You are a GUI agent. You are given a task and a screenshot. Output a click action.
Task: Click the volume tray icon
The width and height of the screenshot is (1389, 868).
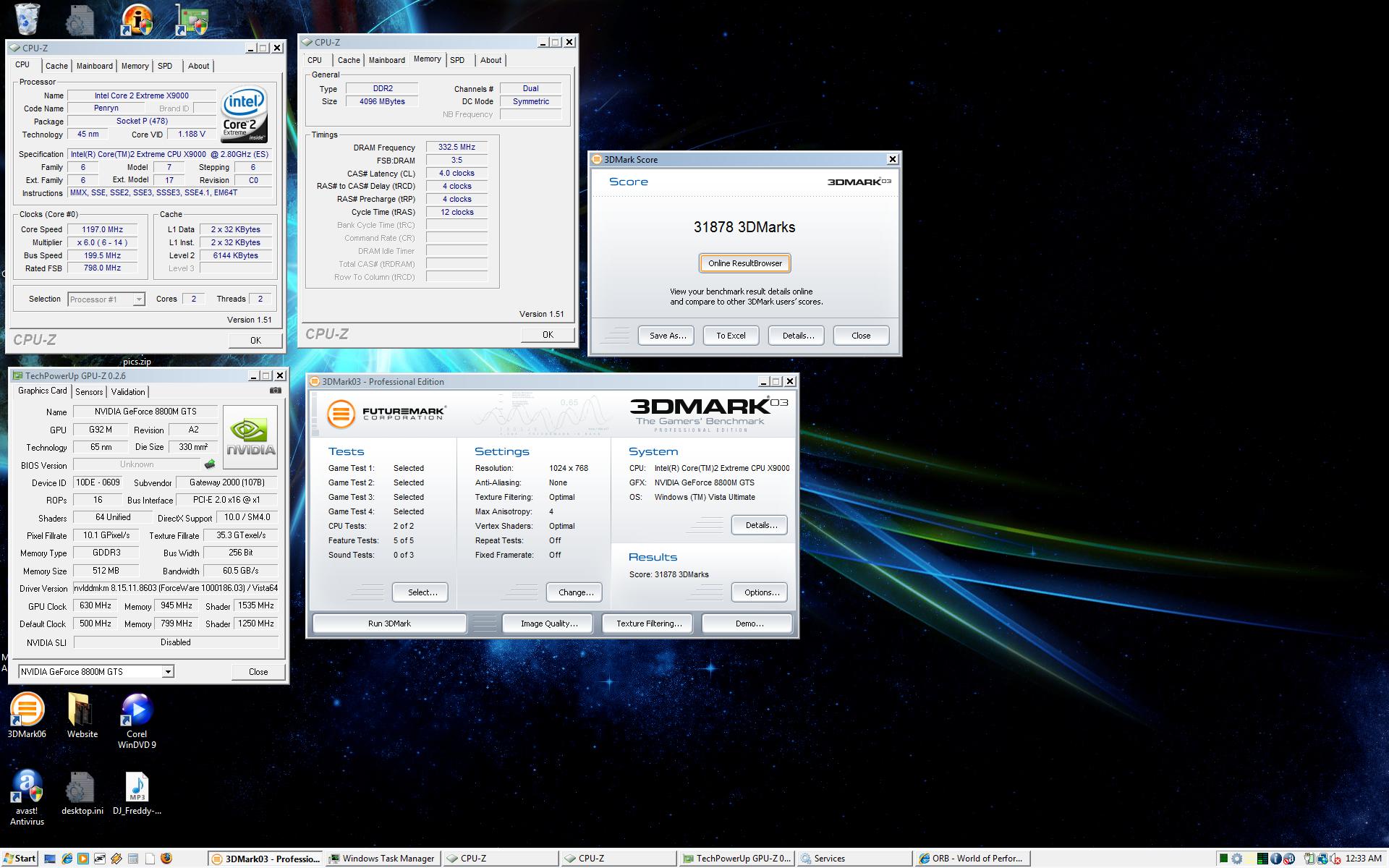pos(1335,859)
